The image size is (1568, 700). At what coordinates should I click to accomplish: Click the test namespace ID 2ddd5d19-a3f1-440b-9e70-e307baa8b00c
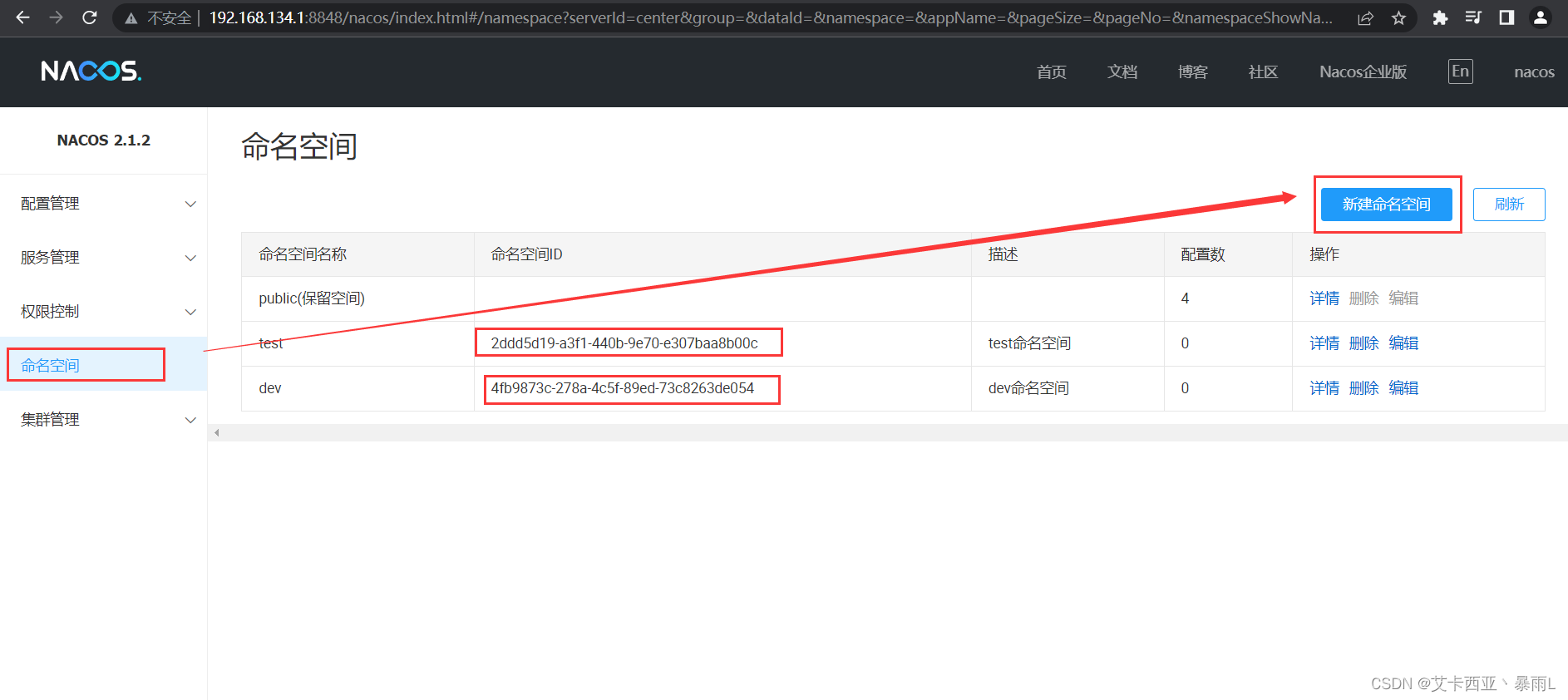624,343
